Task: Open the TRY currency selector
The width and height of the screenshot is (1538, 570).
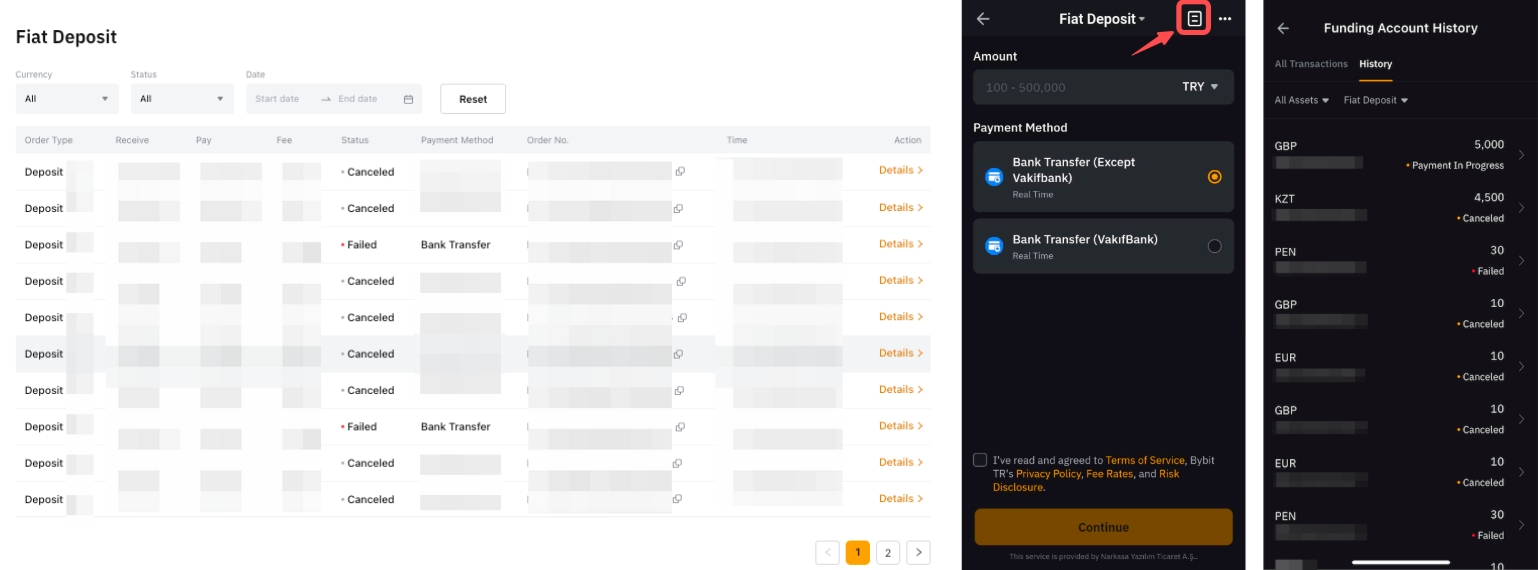Action: 1200,87
